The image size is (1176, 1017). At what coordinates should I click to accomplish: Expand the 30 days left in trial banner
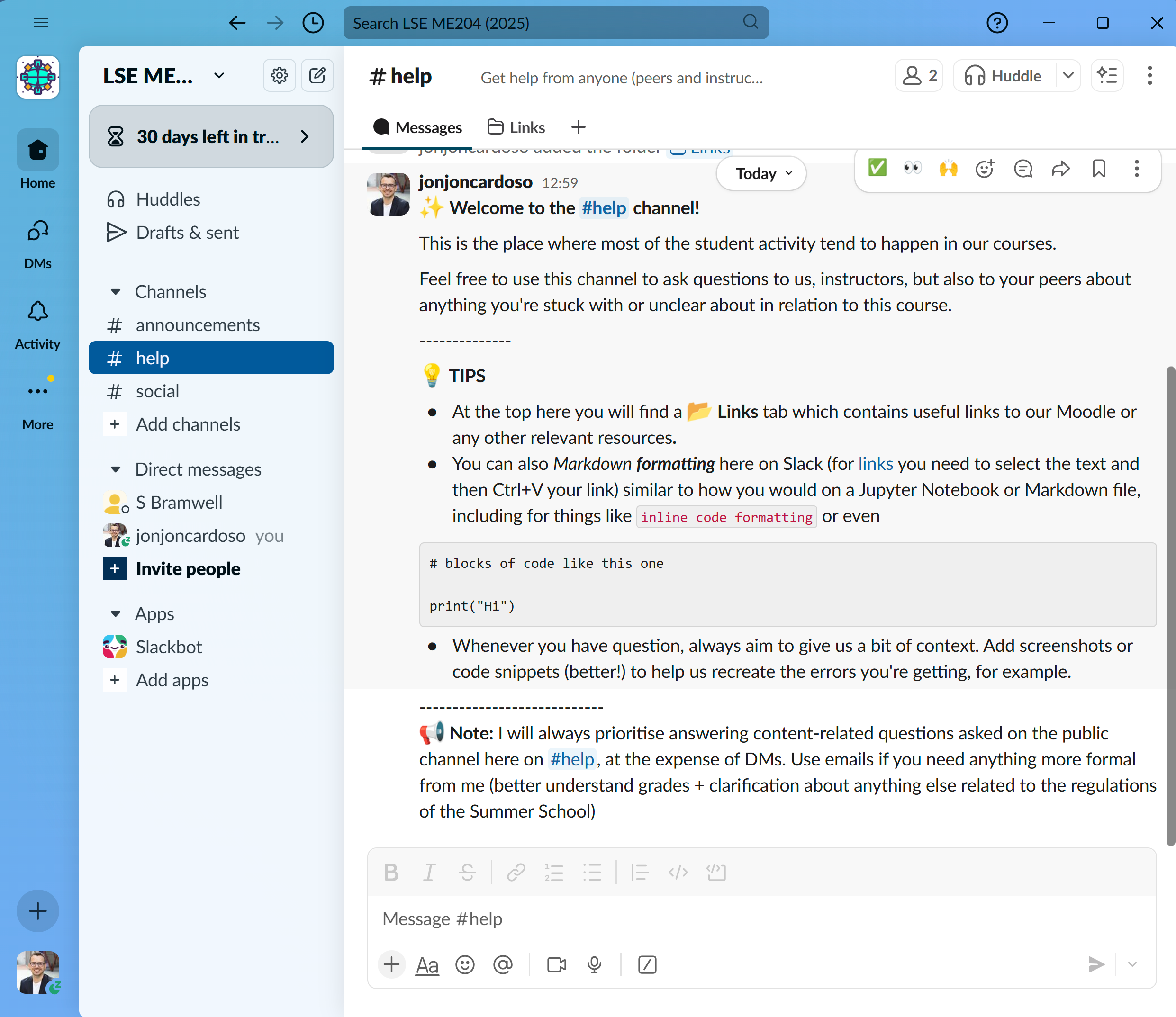coord(211,136)
